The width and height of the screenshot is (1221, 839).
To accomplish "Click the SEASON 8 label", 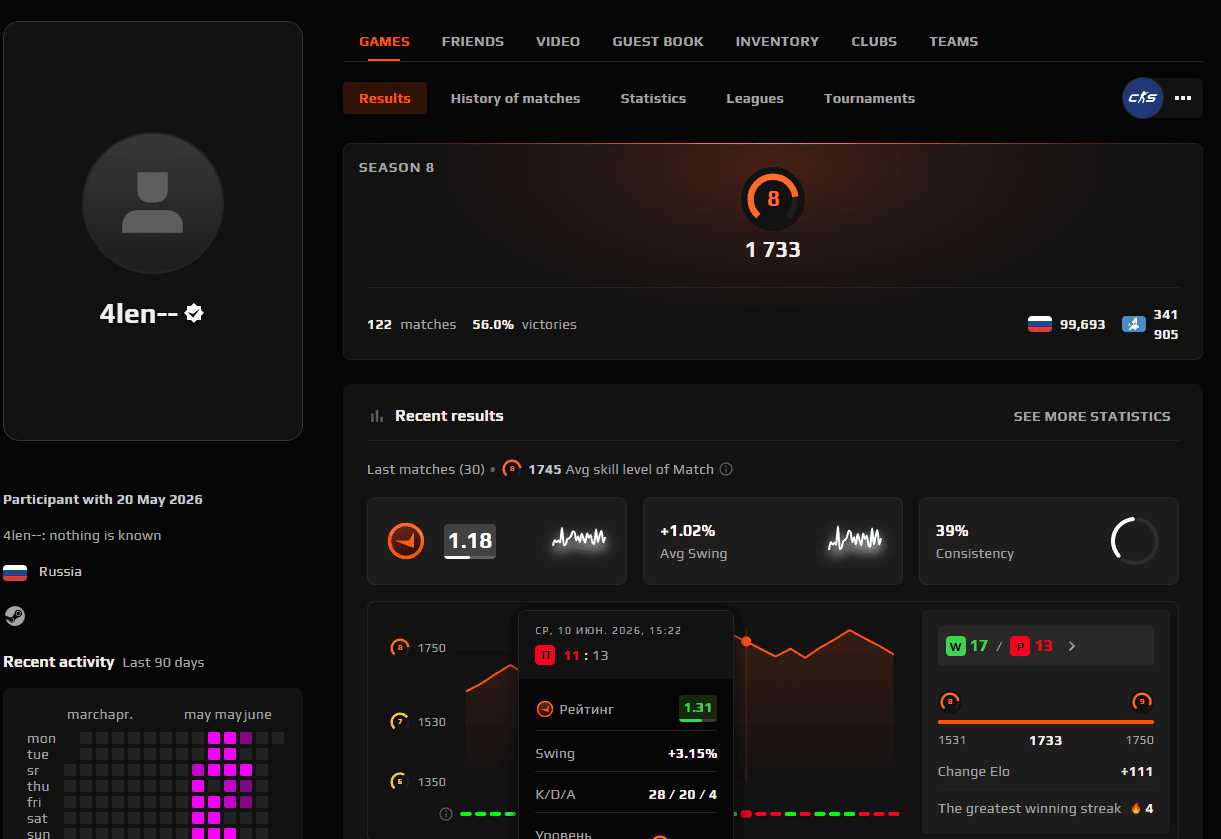I will coord(397,167).
